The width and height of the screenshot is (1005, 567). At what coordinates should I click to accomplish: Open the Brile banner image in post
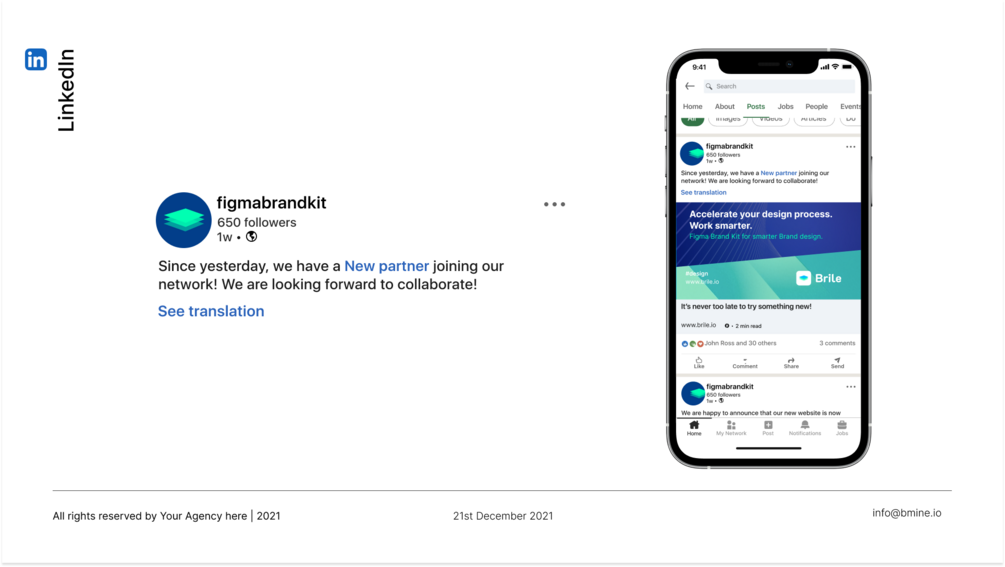pyautogui.click(x=768, y=251)
